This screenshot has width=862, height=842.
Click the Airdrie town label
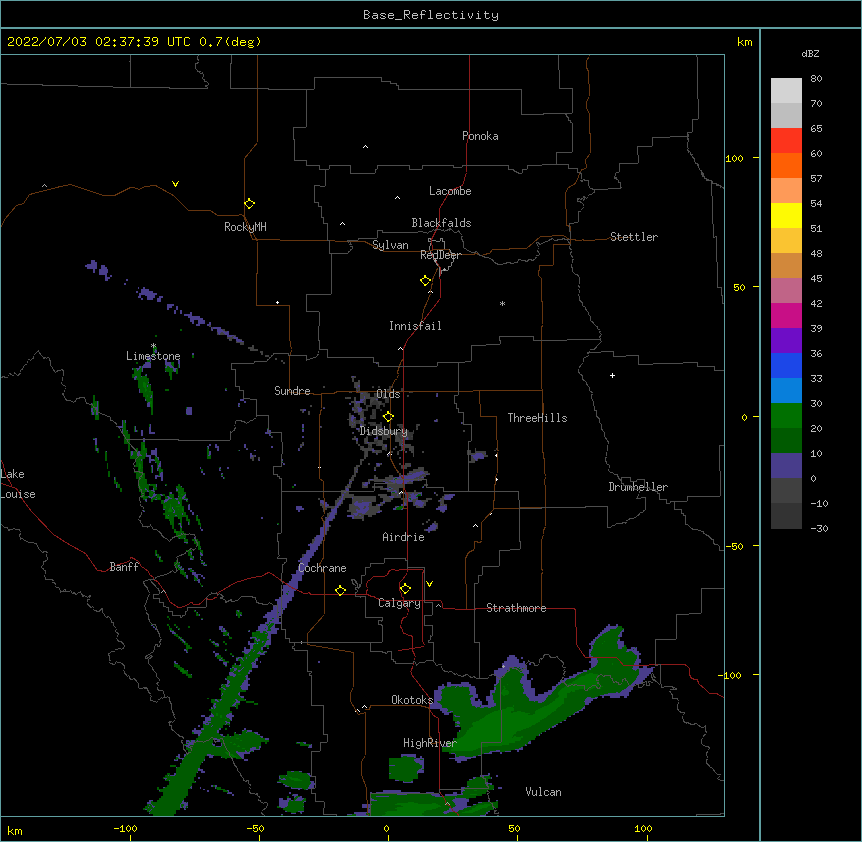pyautogui.click(x=404, y=537)
